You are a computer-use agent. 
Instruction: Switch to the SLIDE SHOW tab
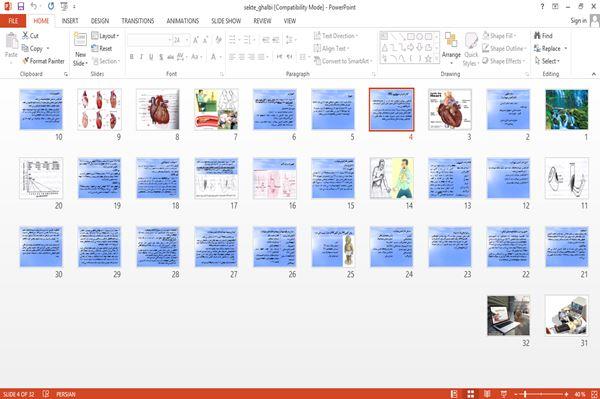click(x=226, y=21)
